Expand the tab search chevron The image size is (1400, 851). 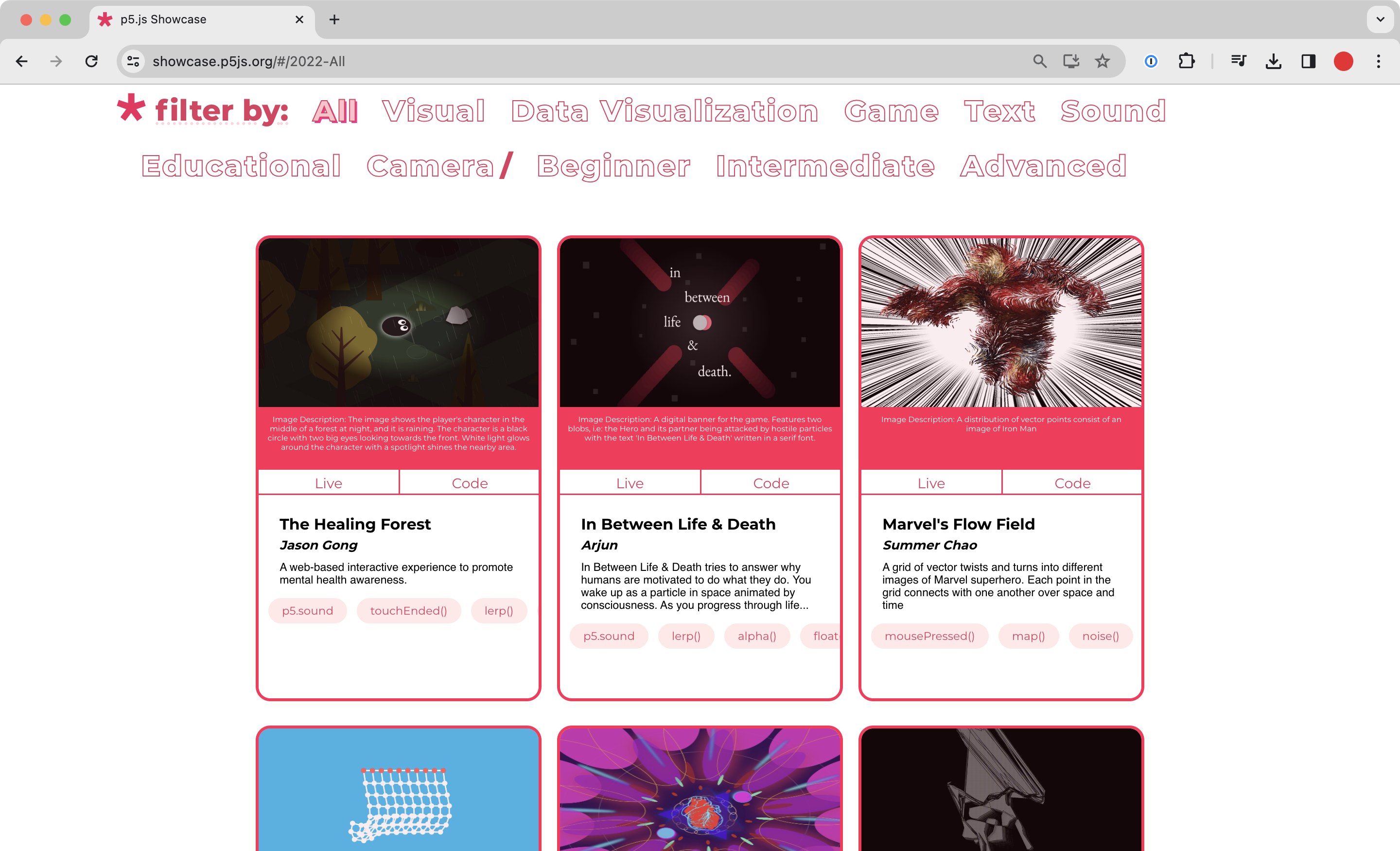pyautogui.click(x=1380, y=19)
